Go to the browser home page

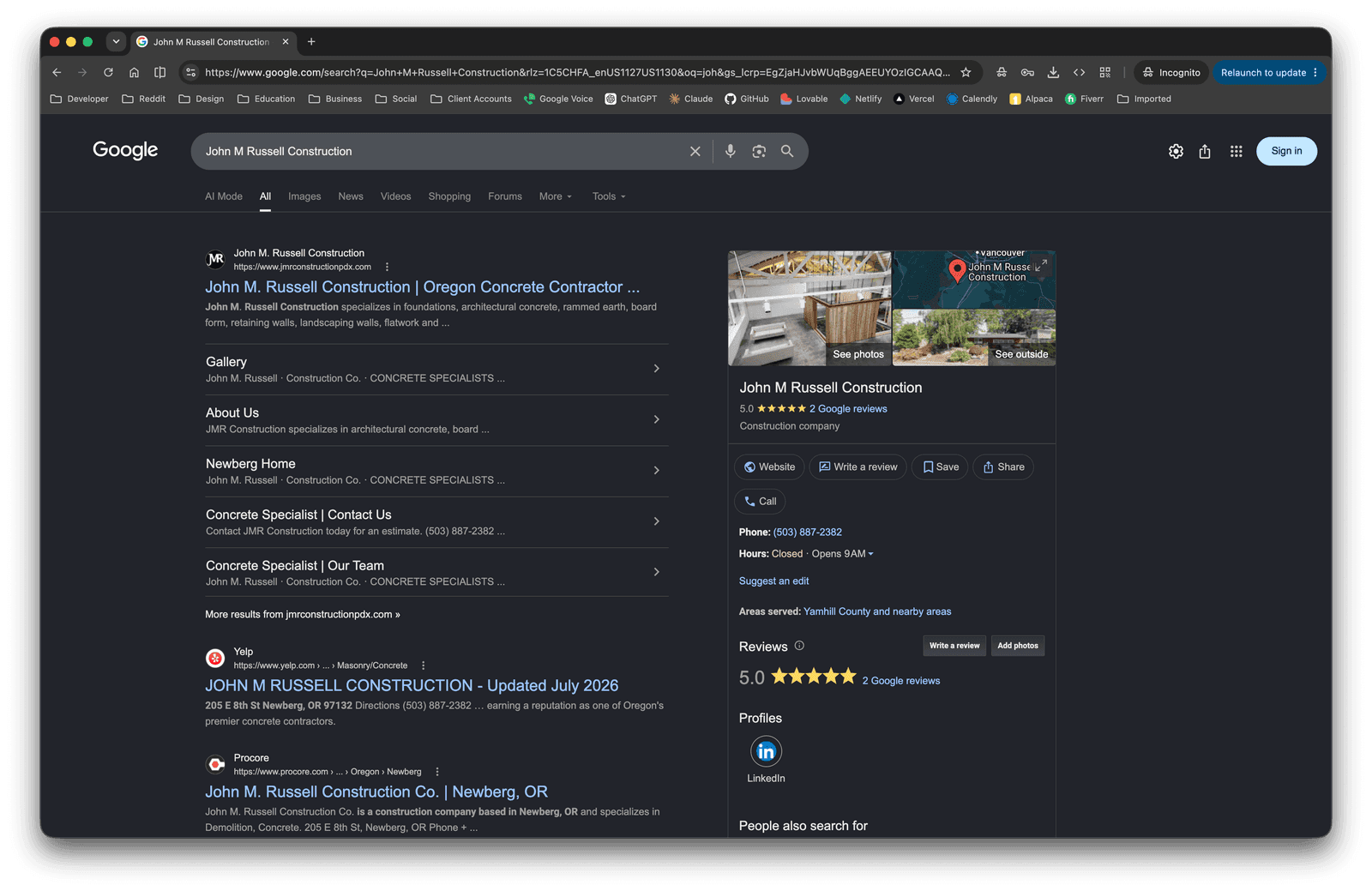134,73
